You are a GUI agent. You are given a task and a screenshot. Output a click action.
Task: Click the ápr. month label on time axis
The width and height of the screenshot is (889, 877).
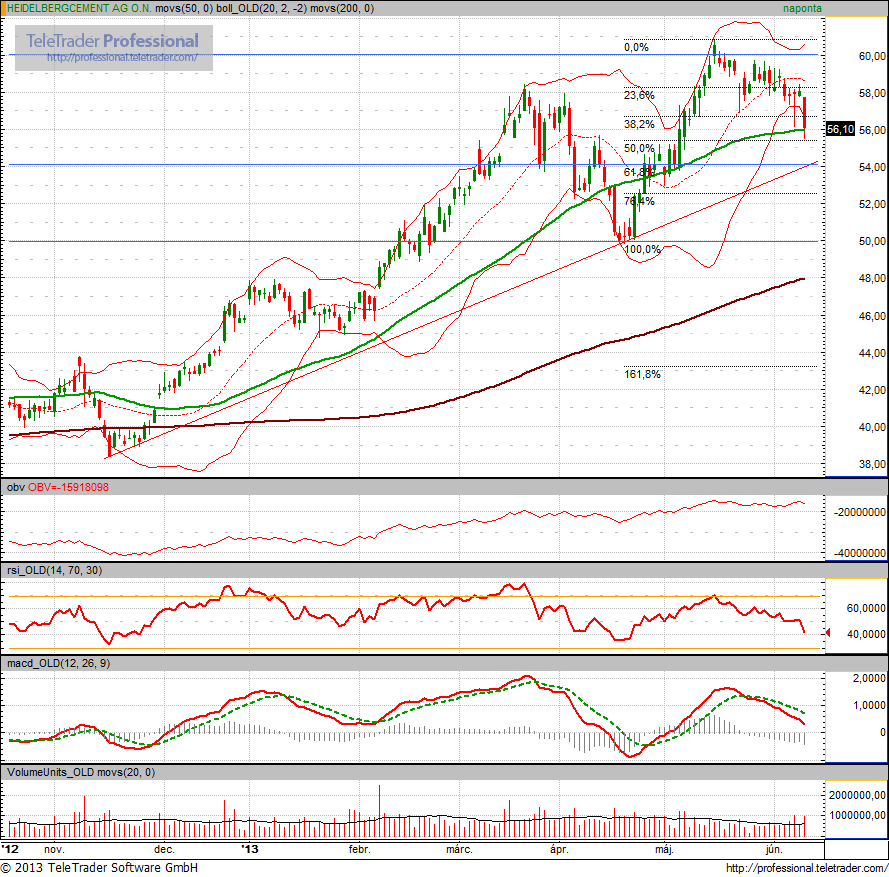[x=559, y=849]
